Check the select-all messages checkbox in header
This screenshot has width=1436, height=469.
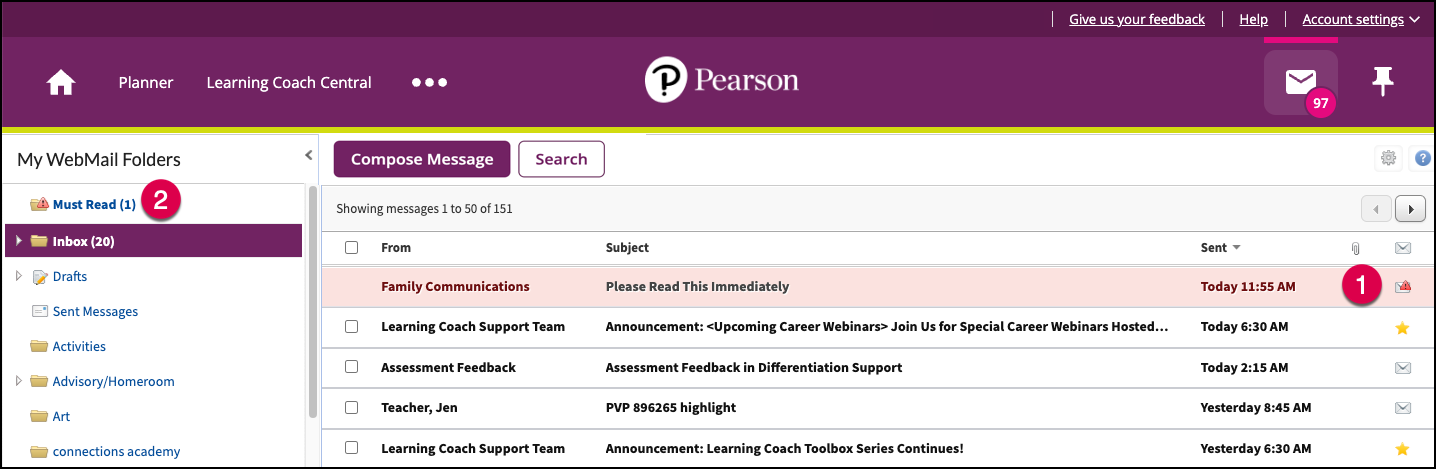tap(351, 247)
